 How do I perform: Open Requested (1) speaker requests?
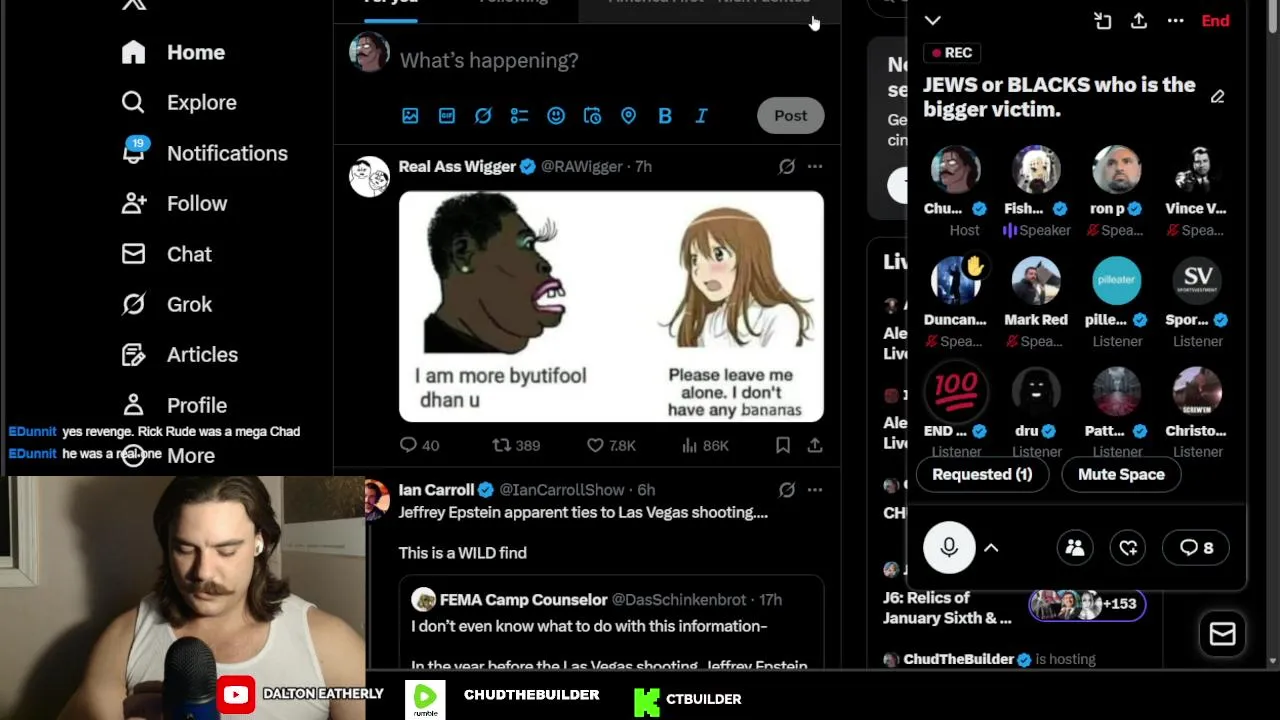pos(982,475)
